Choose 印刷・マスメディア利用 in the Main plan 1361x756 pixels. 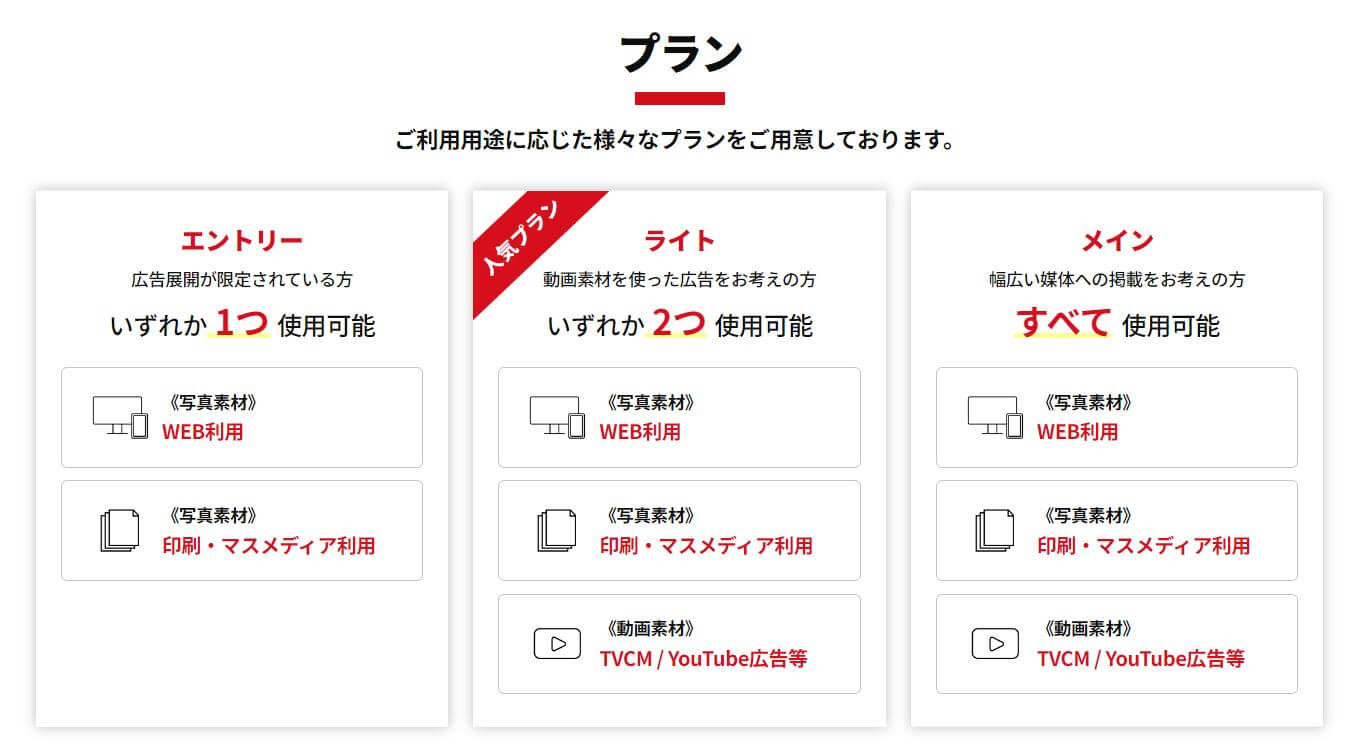point(1143,546)
